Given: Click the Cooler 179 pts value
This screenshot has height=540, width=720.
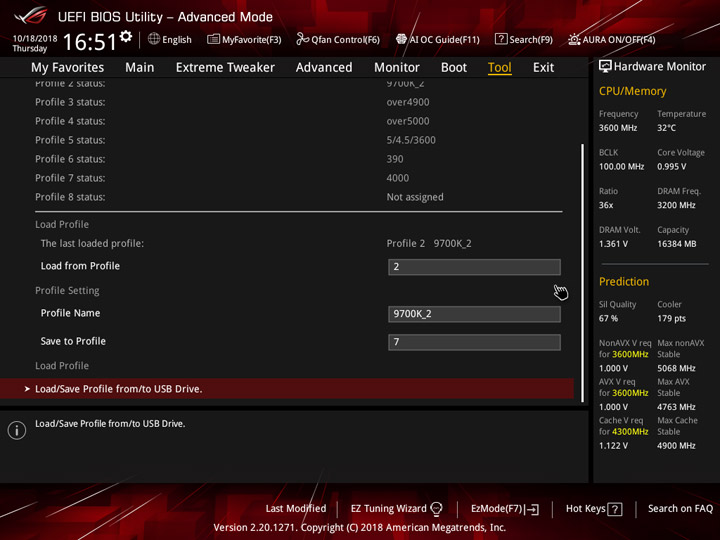Looking at the screenshot, I should click(x=671, y=319).
